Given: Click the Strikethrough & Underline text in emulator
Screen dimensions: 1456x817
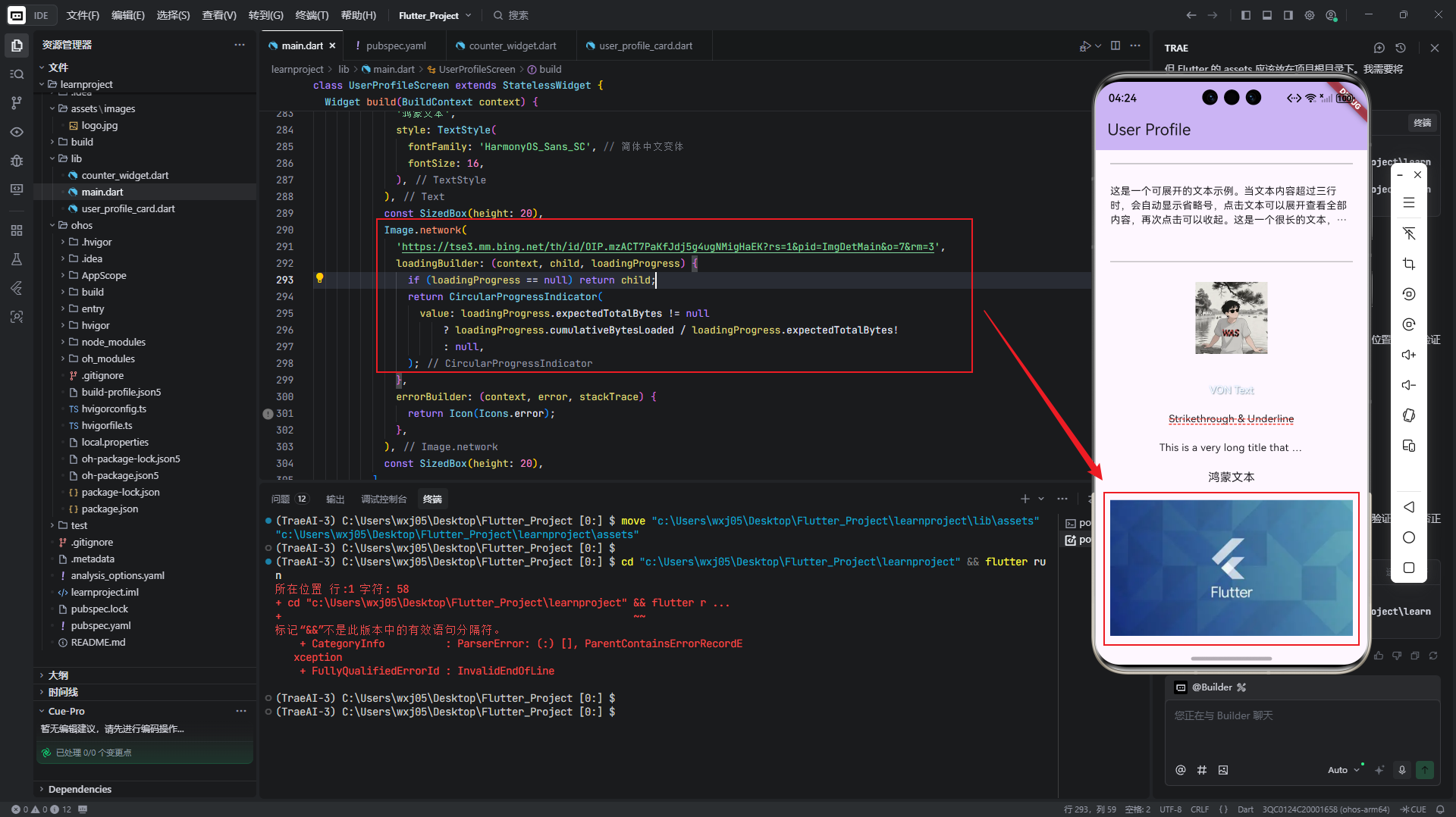Looking at the screenshot, I should tap(1231, 418).
